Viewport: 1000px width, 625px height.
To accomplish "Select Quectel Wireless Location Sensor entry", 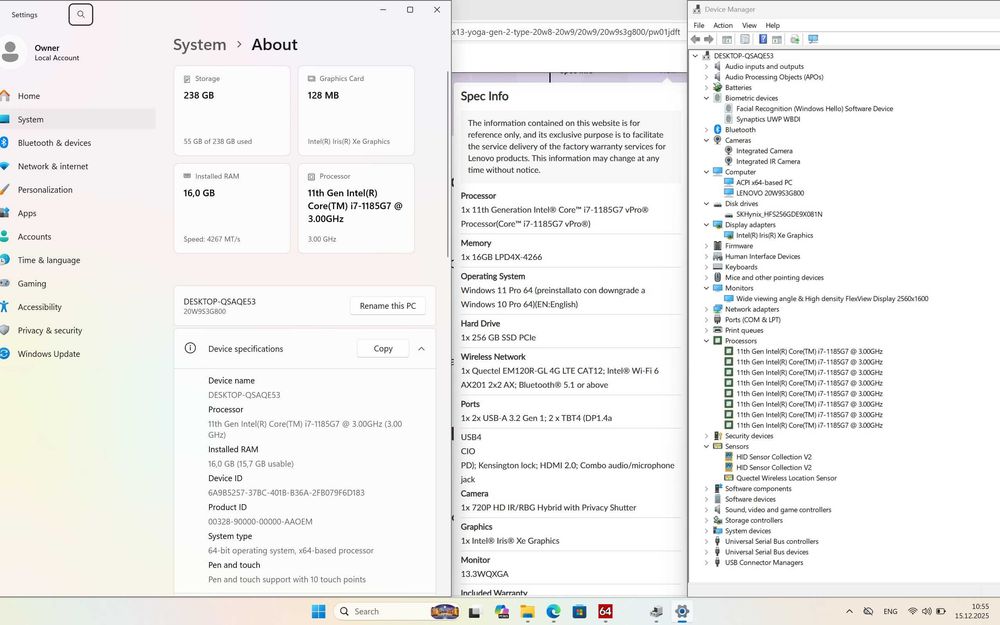I will 786,478.
